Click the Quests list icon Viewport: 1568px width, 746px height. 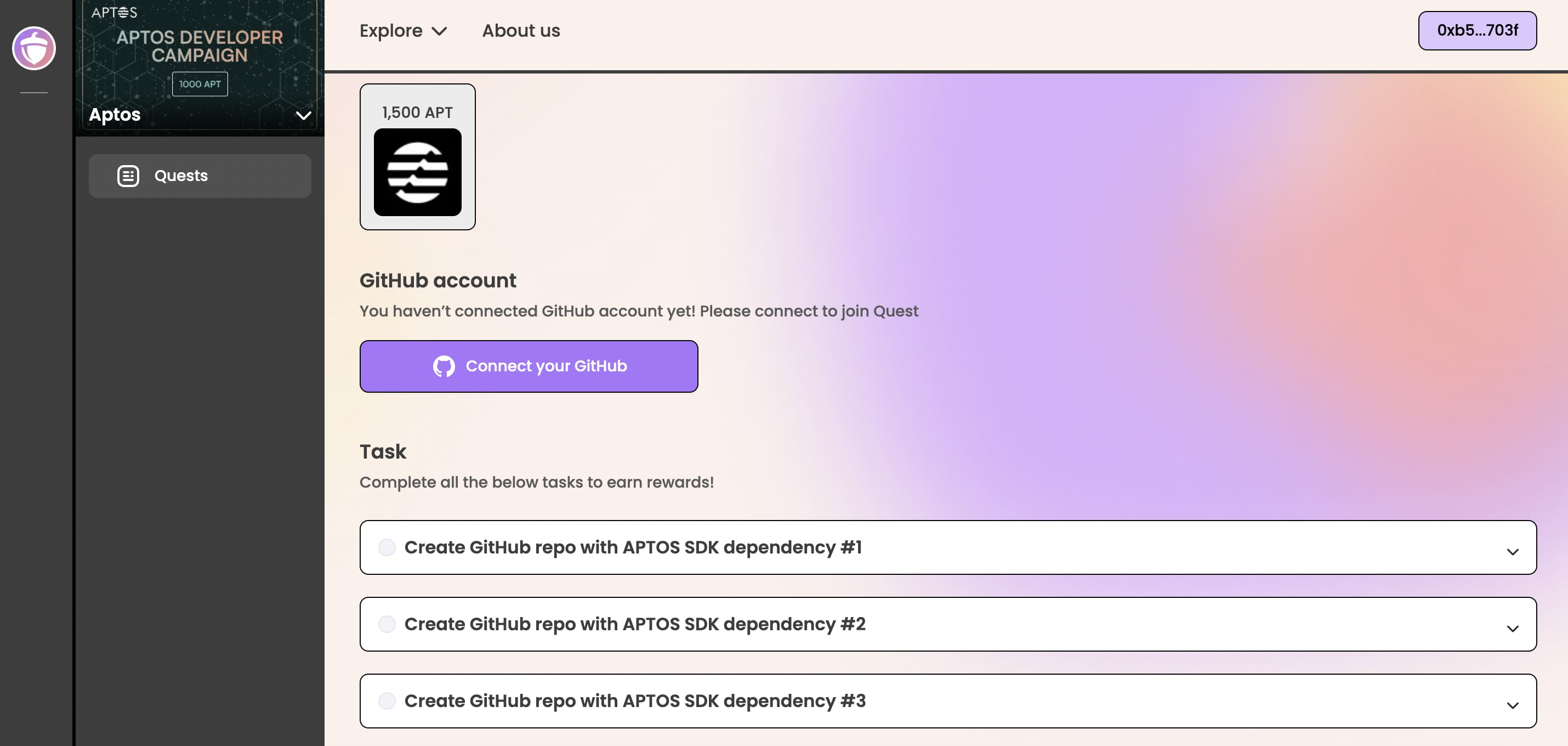tap(128, 176)
